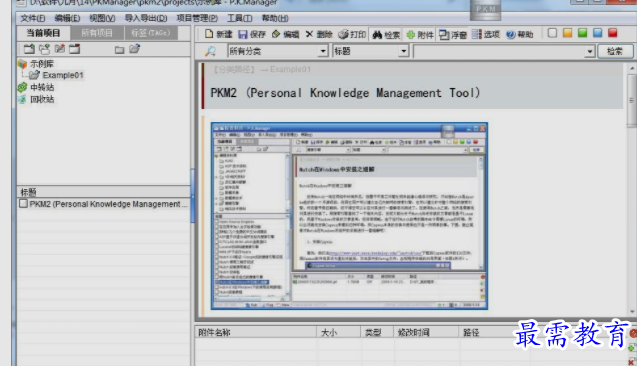Click the plain folder icon in tree toolbar

[119, 50]
